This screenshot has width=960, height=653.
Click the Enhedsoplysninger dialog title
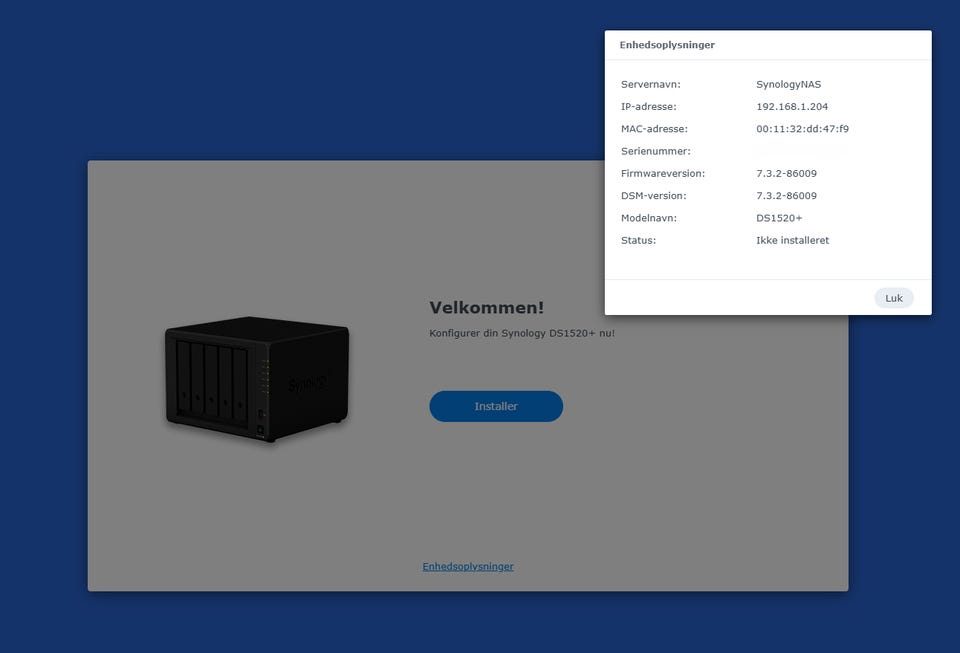(x=667, y=45)
